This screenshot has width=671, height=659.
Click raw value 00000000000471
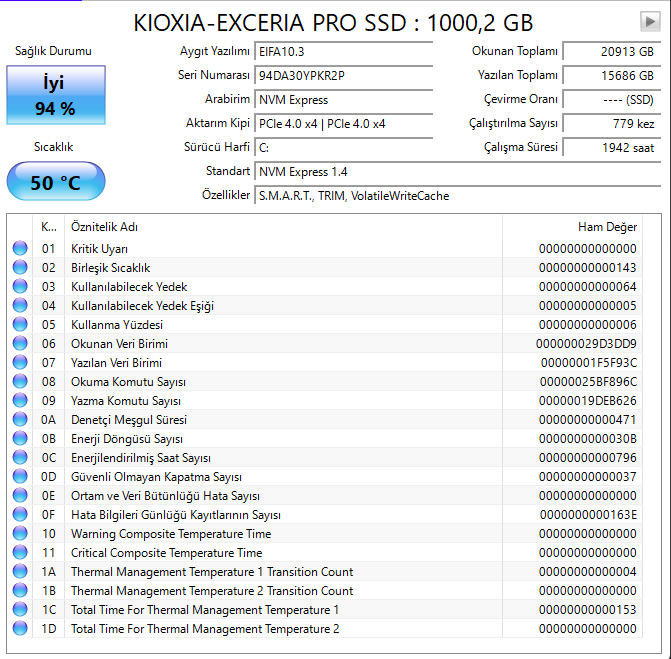(x=588, y=420)
